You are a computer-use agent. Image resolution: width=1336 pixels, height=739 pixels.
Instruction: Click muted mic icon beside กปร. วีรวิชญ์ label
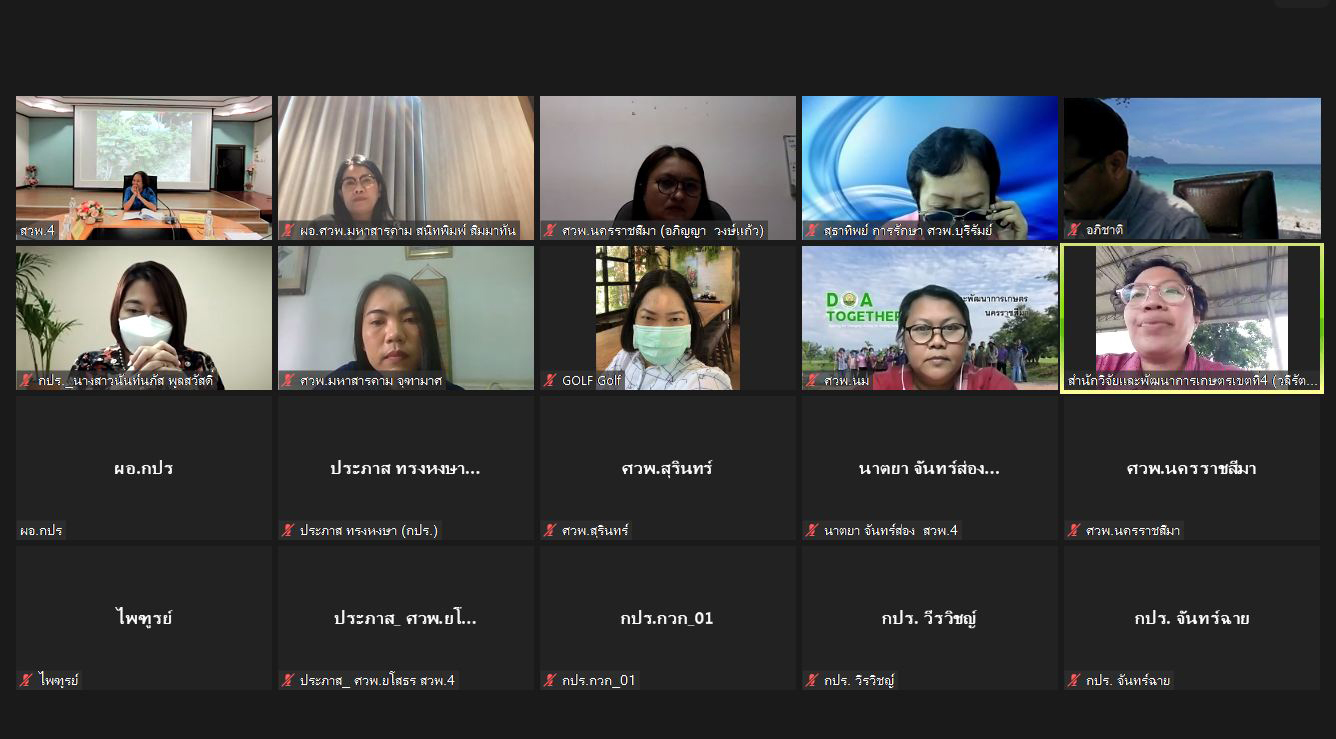812,680
